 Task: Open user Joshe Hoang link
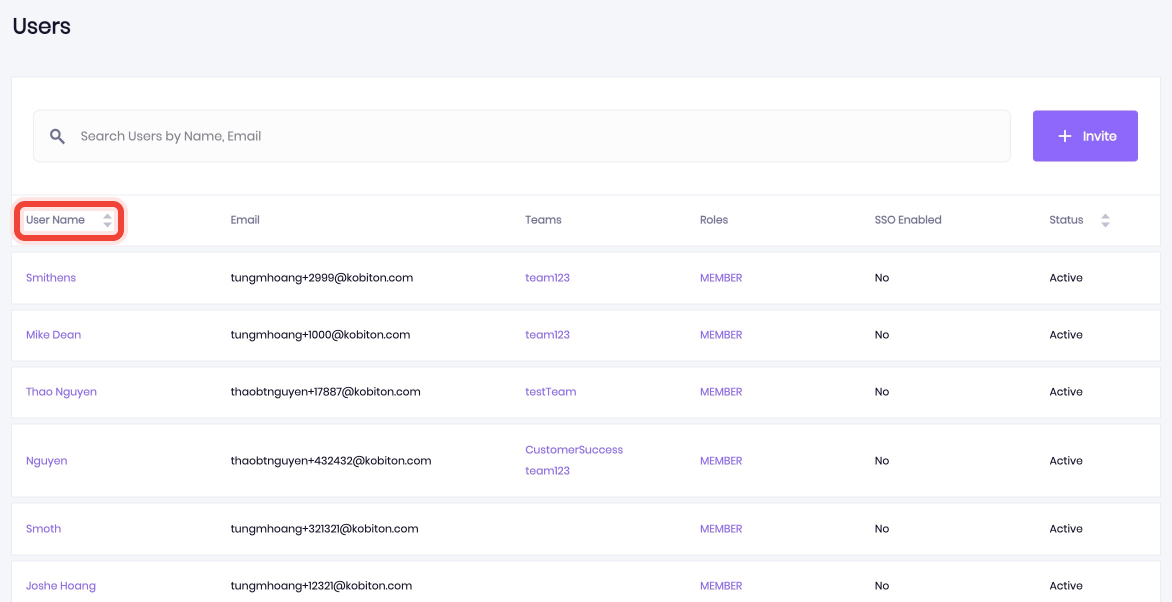point(61,586)
